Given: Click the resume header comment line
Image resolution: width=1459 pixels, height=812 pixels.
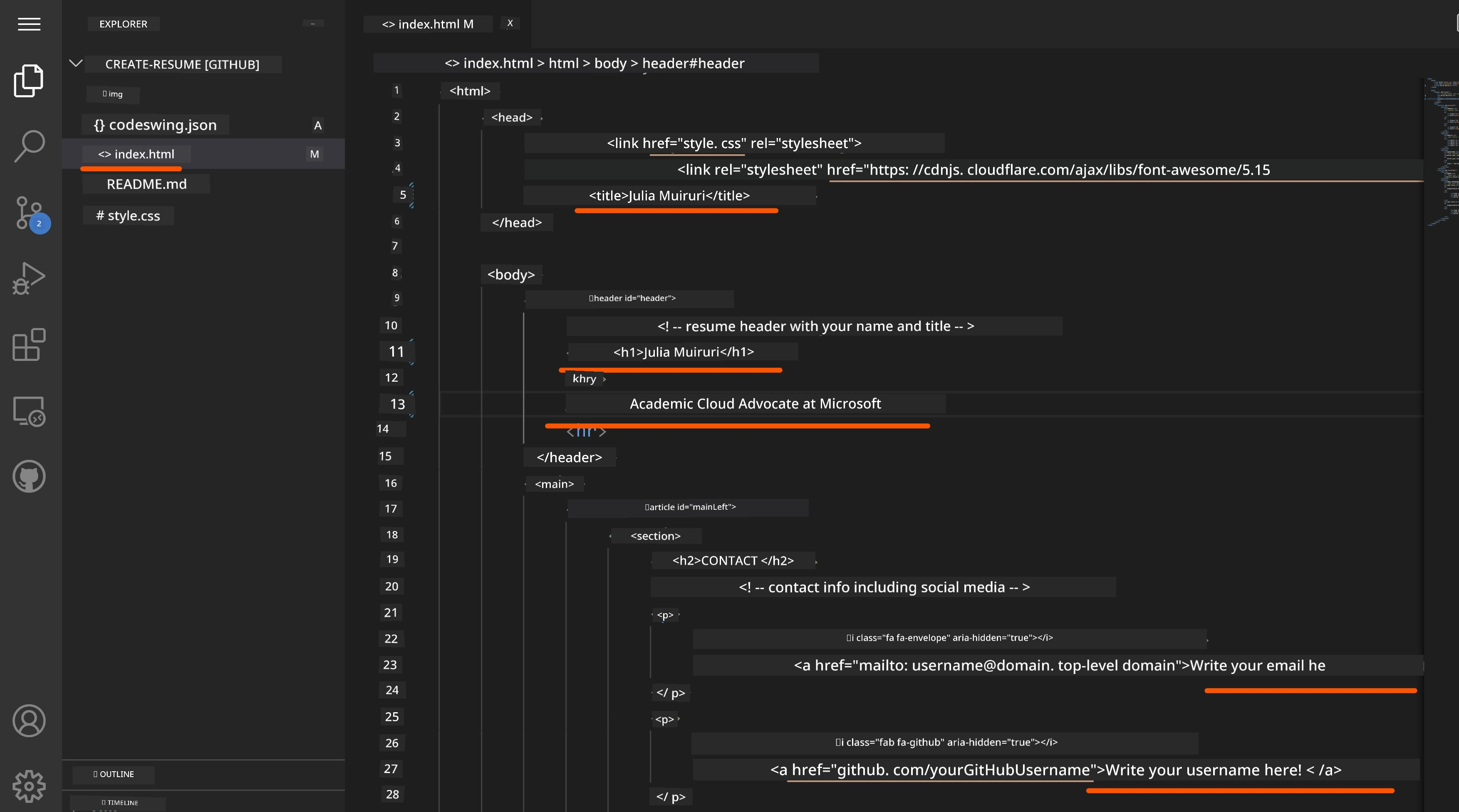Looking at the screenshot, I should pyautogui.click(x=815, y=326).
